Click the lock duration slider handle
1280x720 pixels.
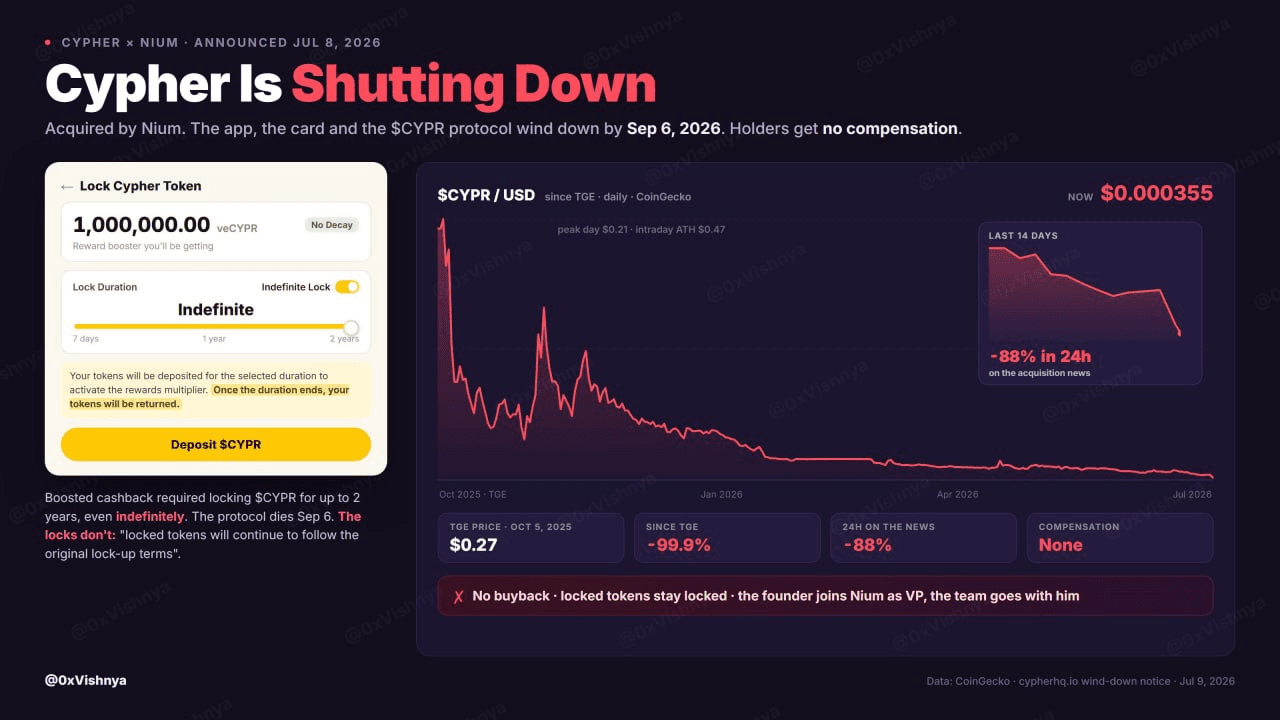351,327
